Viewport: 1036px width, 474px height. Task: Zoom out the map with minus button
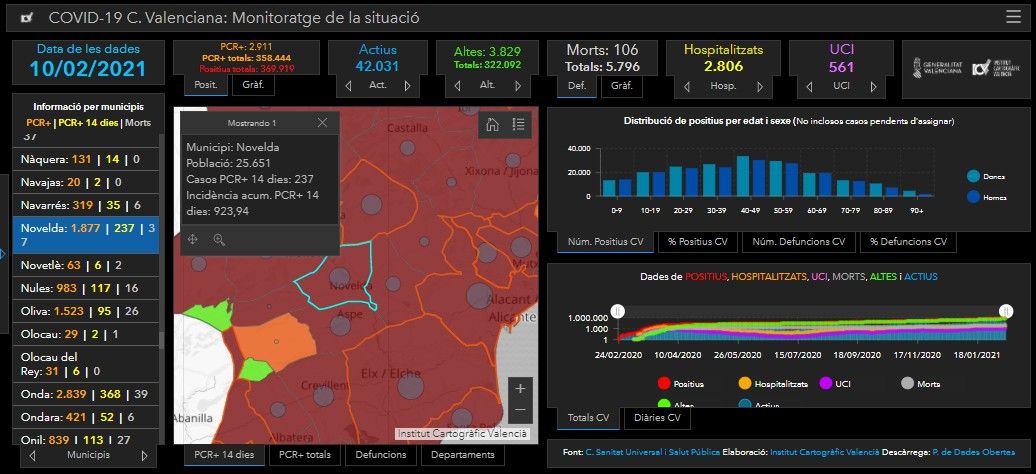pos(519,410)
